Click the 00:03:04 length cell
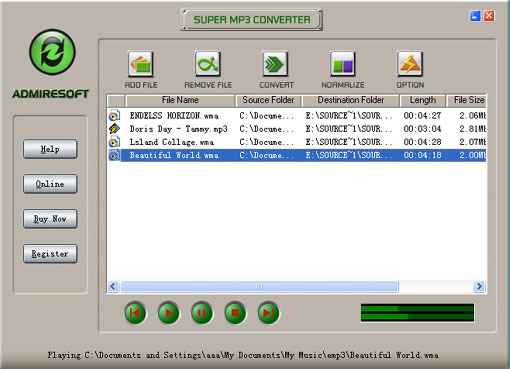Screen dimensions: 510x369 click(x=422, y=129)
